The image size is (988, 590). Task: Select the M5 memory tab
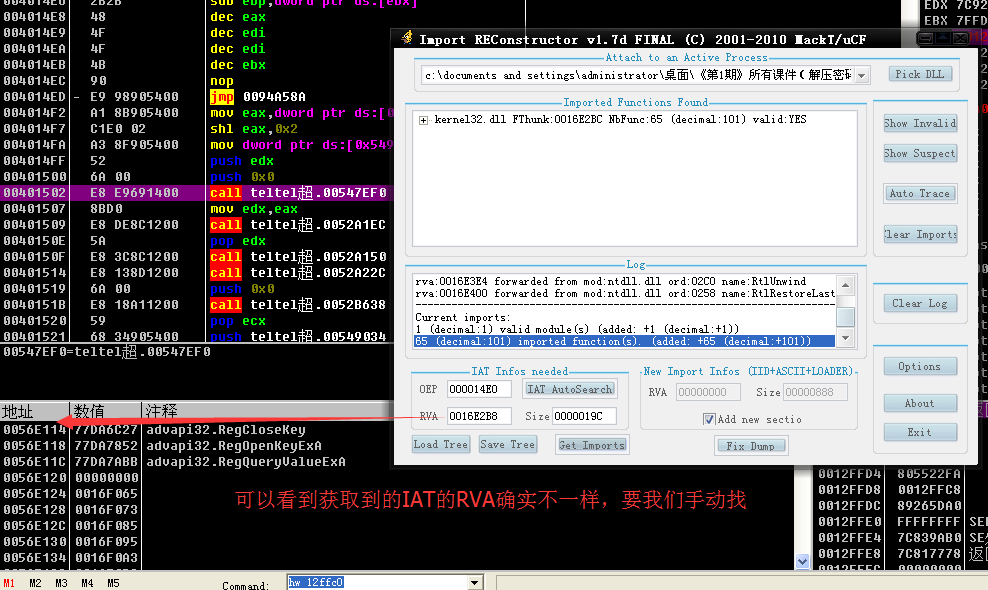(x=113, y=583)
